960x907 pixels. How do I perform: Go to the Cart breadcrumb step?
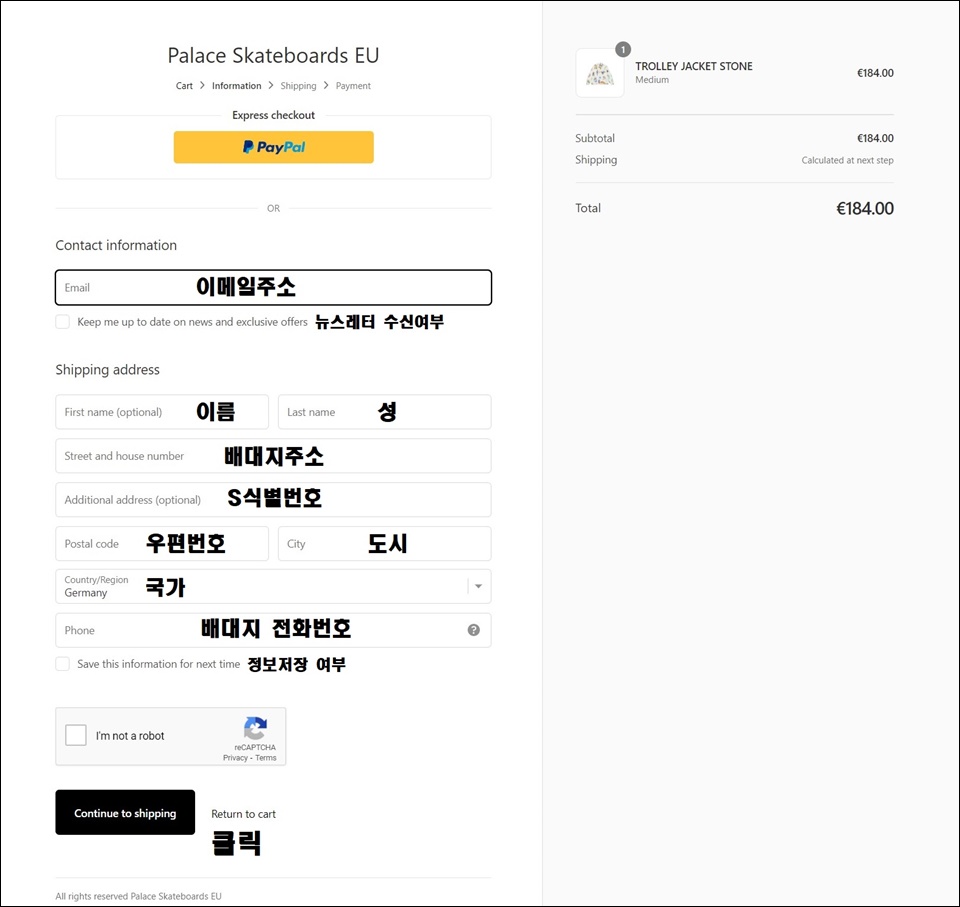click(184, 86)
